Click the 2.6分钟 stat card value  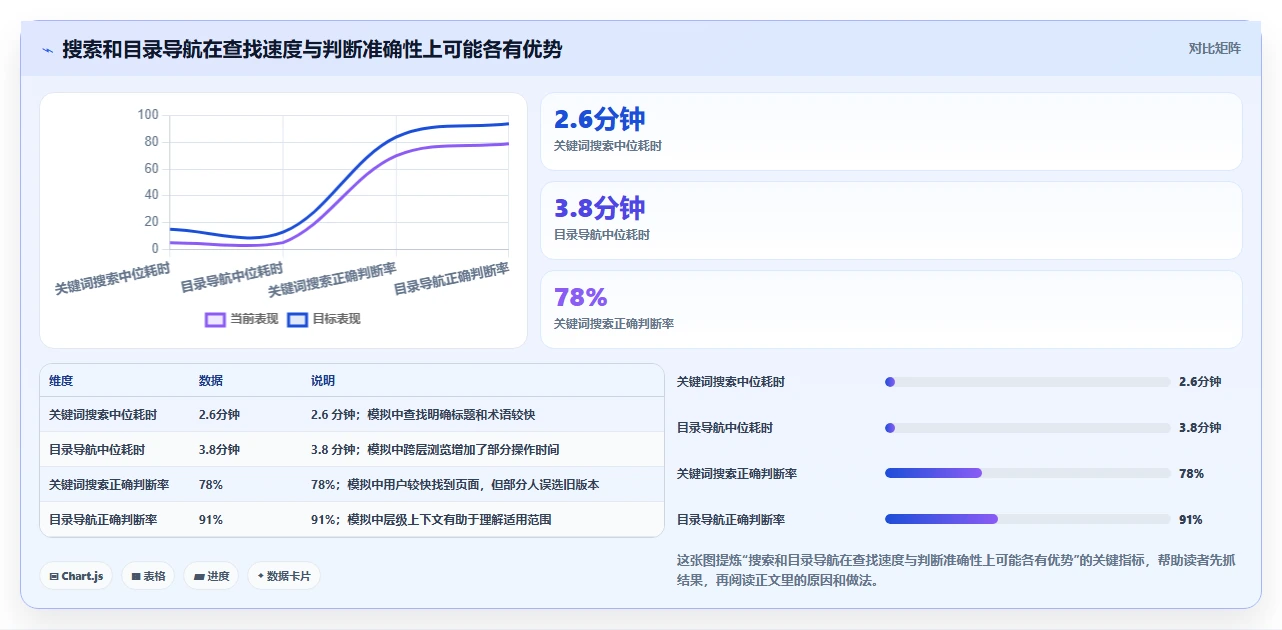(599, 119)
